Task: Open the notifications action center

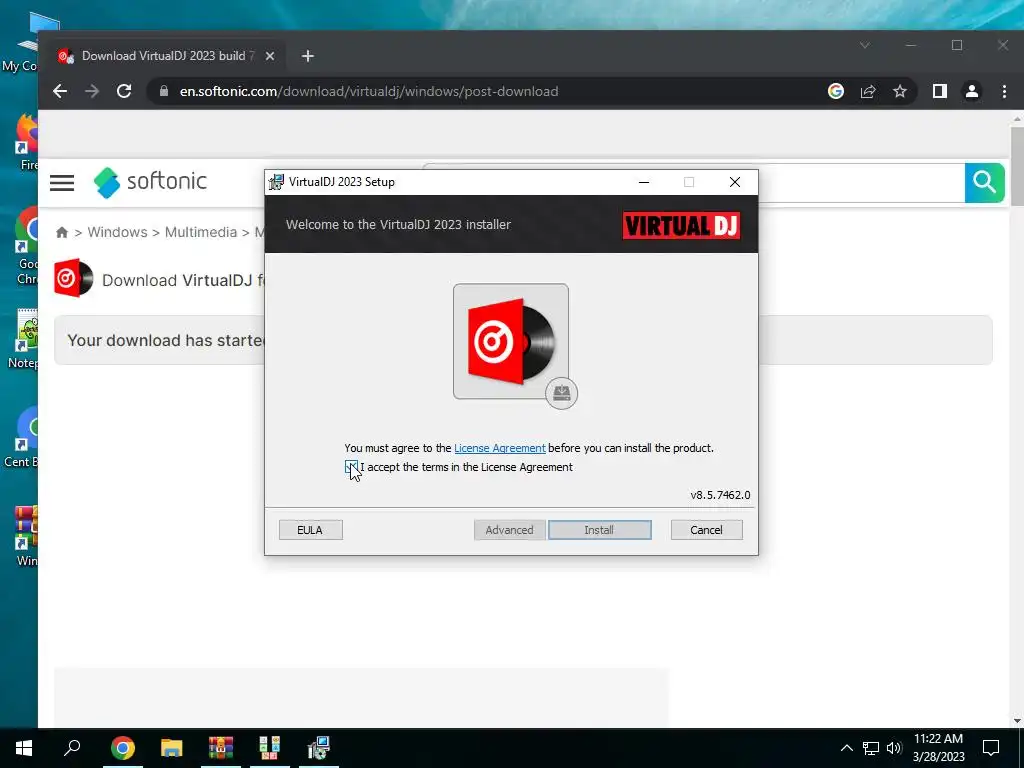Action: point(991,748)
